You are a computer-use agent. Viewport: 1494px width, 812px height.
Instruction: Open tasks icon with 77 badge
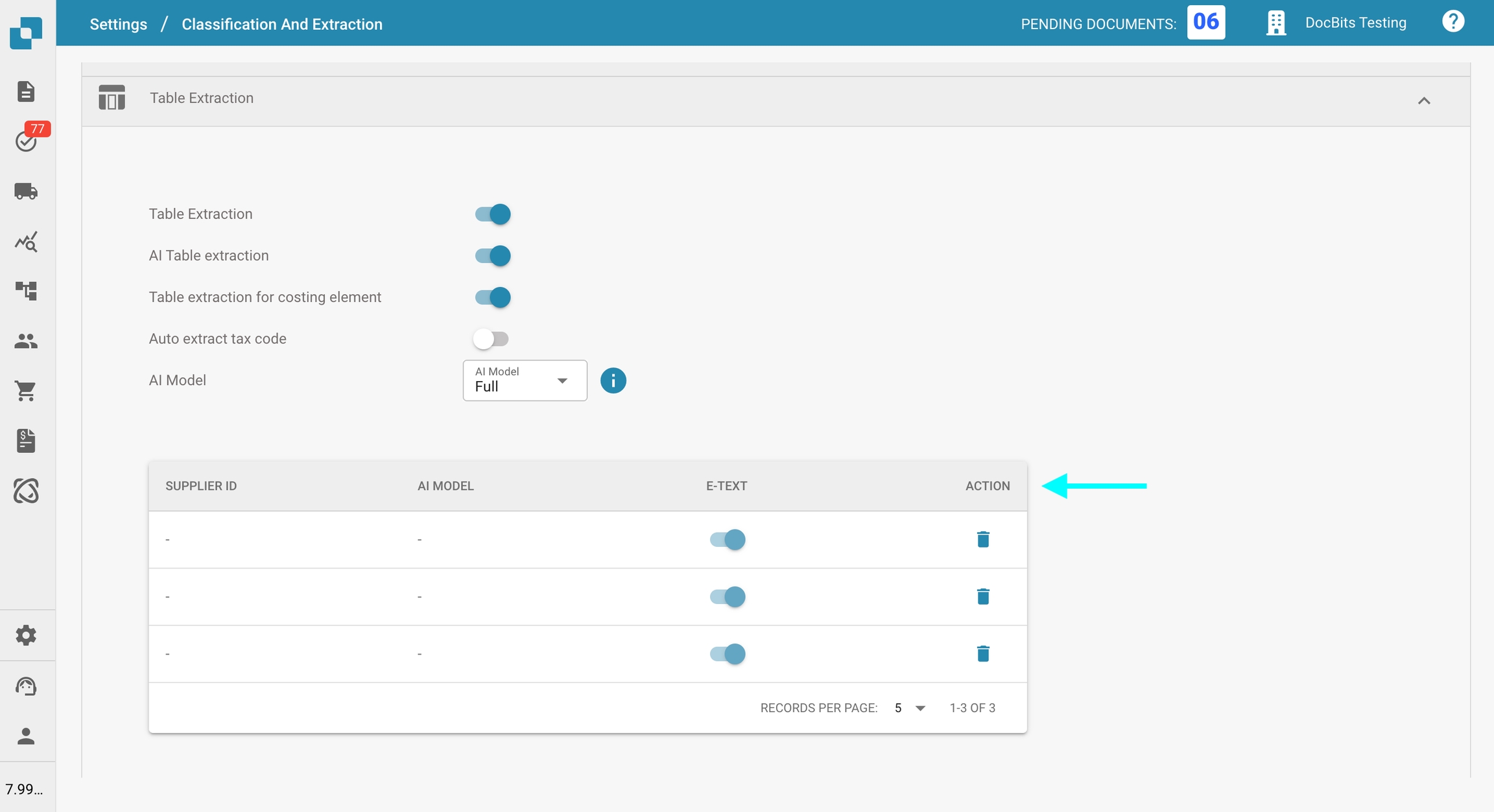tap(27, 140)
